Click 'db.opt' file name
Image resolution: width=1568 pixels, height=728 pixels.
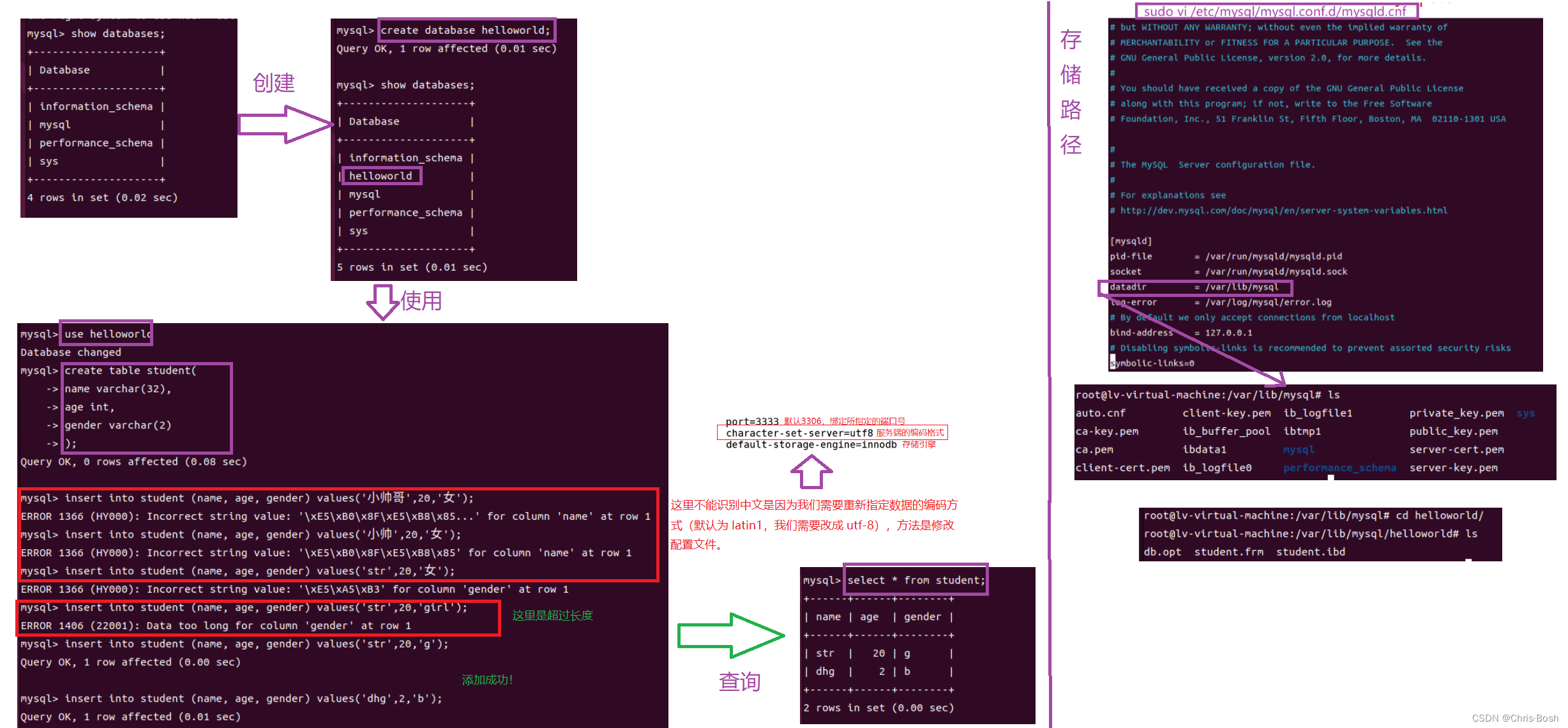[1163, 552]
